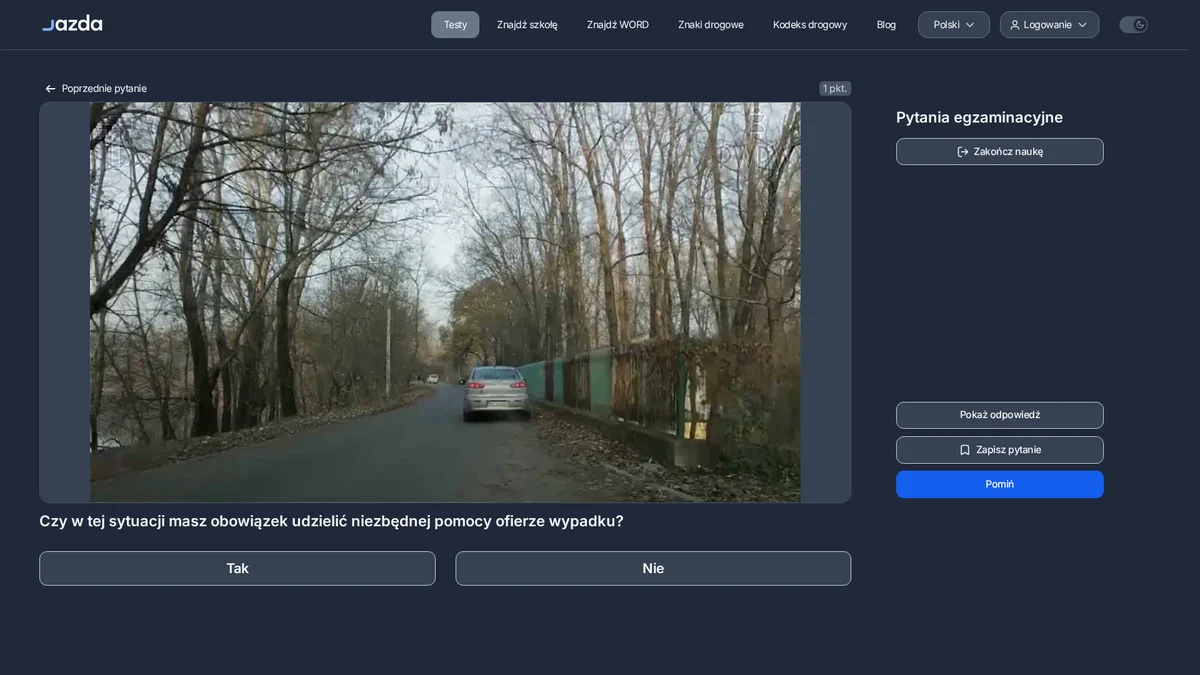Open Kodeks drogowy section
Screen dimensions: 1200x675
[x=810, y=25]
